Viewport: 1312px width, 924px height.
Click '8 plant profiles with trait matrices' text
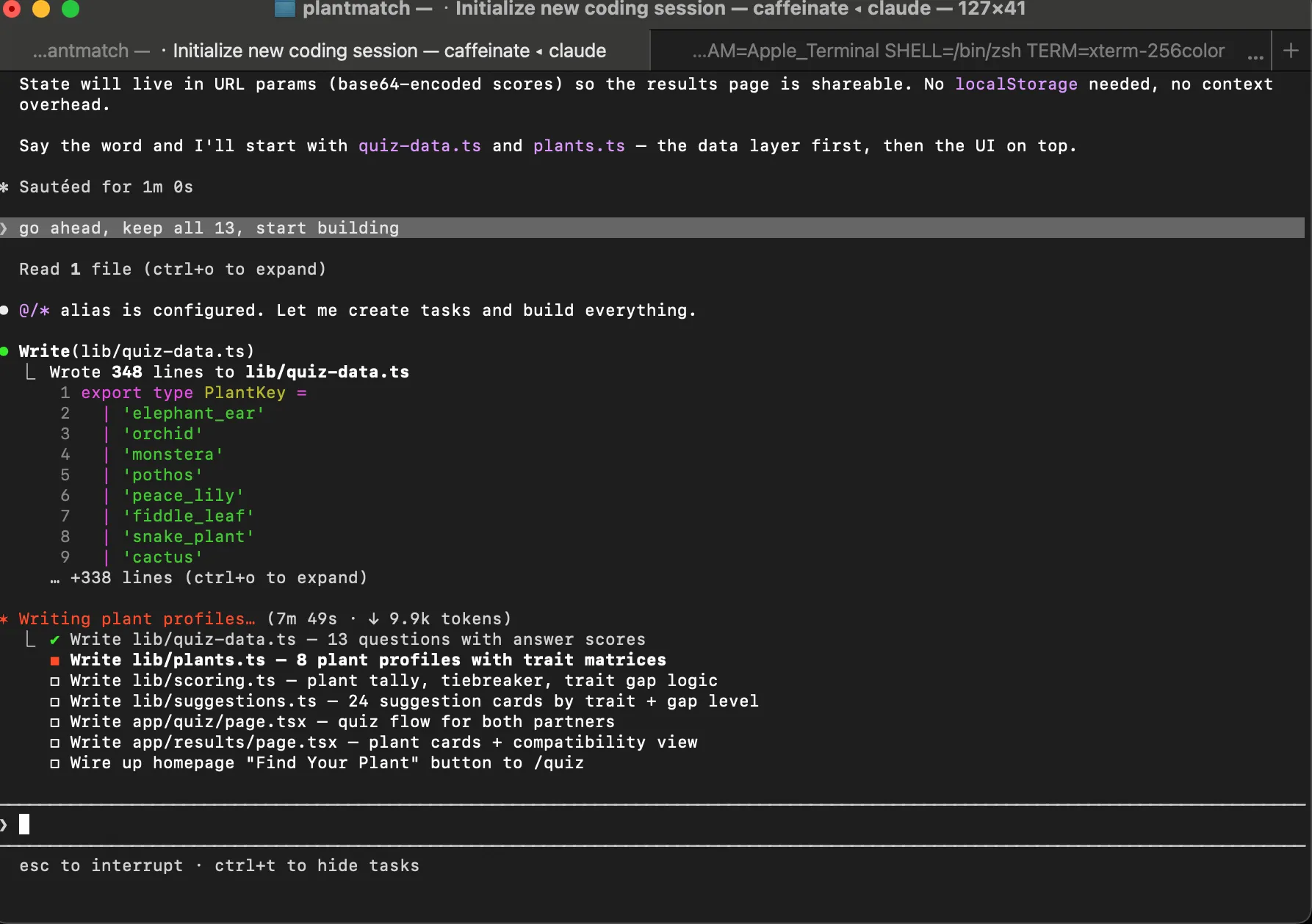pyautogui.click(x=481, y=660)
